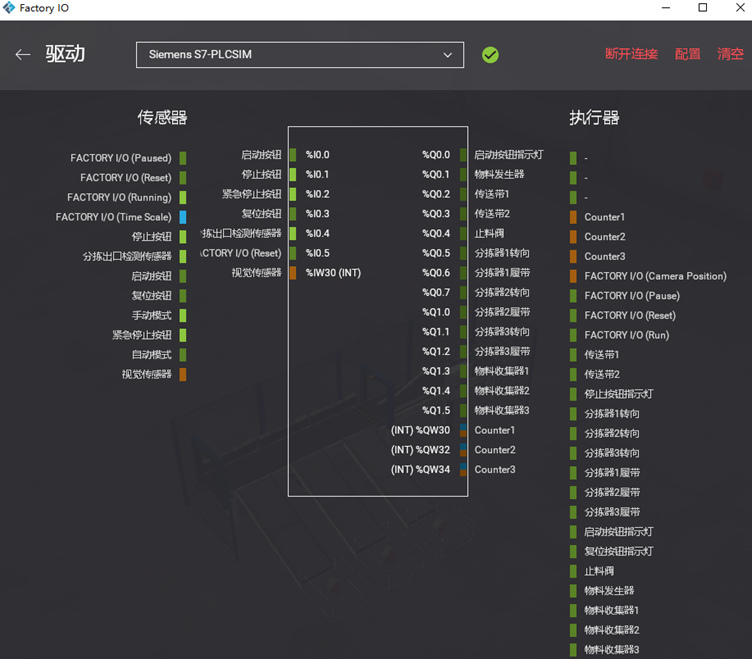Click 清空 to clear all mappings

[730, 54]
